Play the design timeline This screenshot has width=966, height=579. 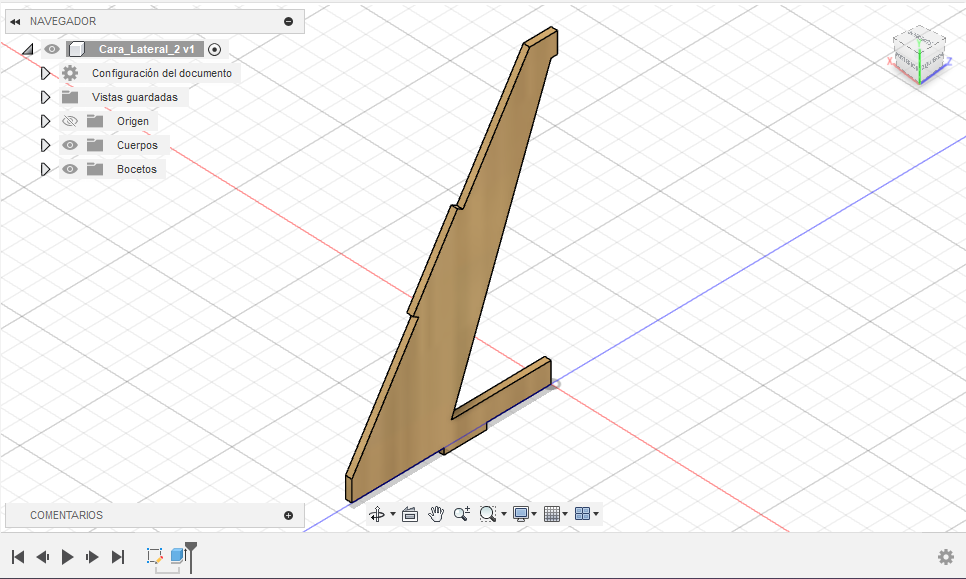click(x=67, y=557)
